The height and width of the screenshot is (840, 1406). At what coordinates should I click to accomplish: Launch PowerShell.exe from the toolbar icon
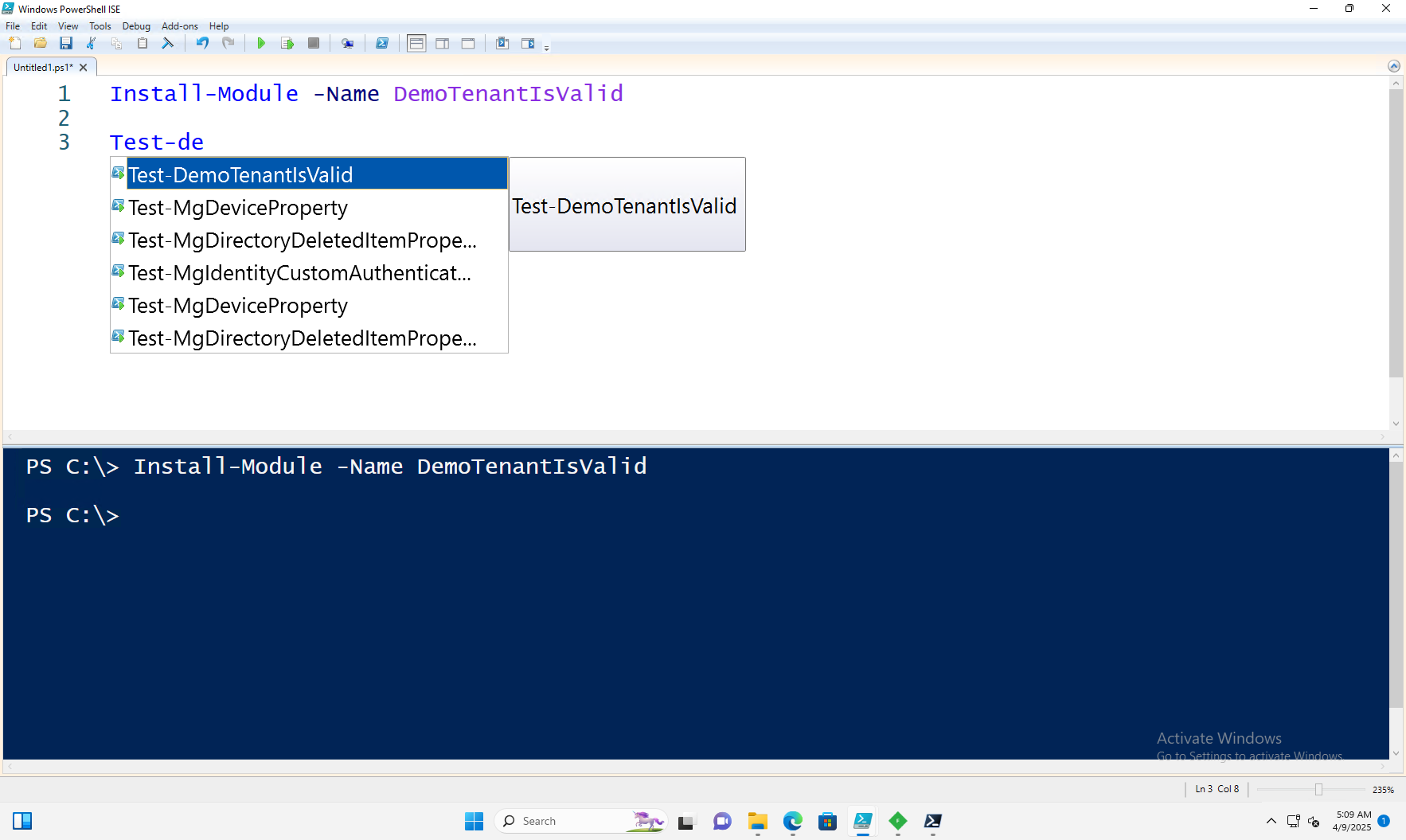click(x=382, y=43)
